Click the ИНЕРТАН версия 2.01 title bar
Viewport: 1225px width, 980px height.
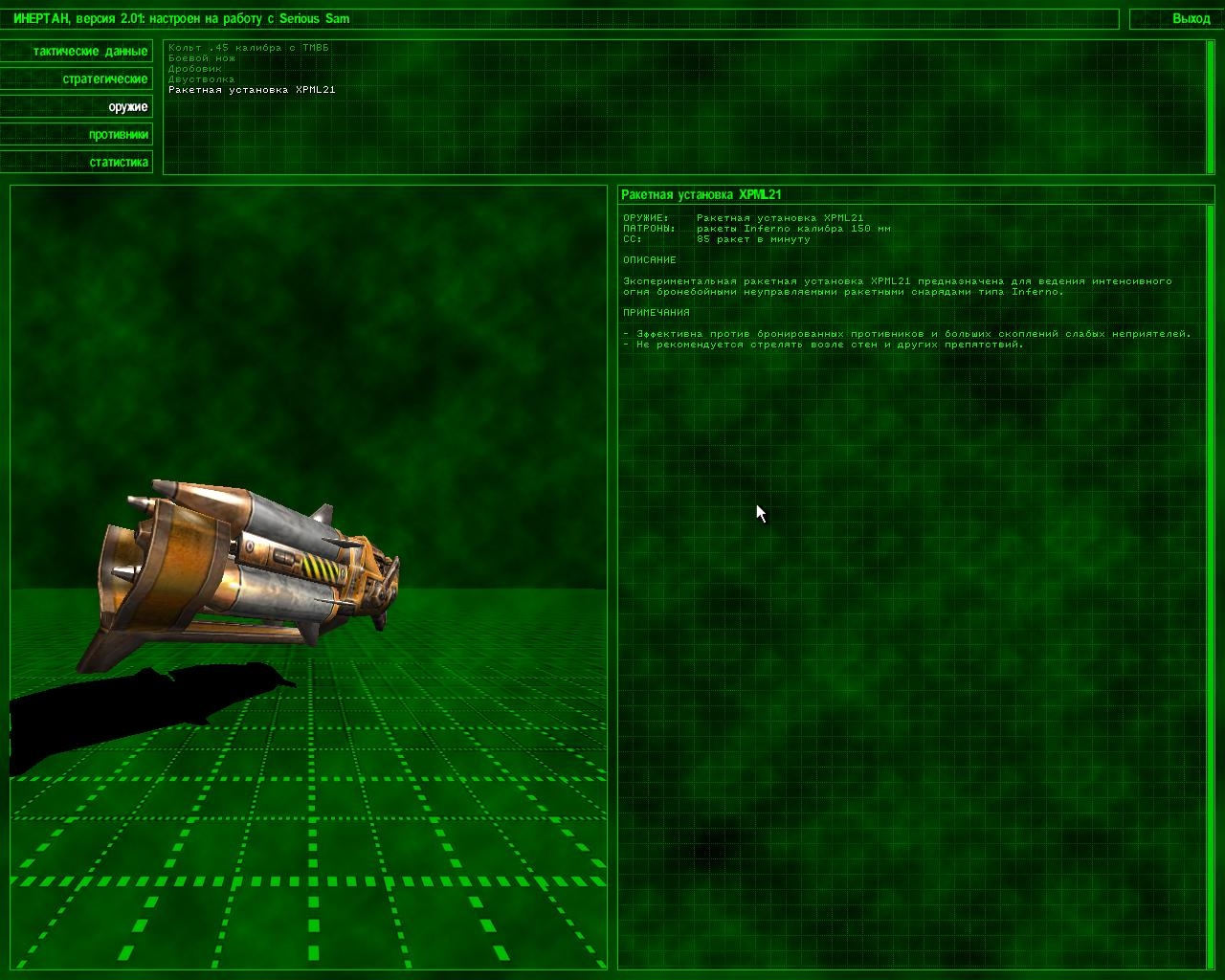pyautogui.click(x=559, y=19)
